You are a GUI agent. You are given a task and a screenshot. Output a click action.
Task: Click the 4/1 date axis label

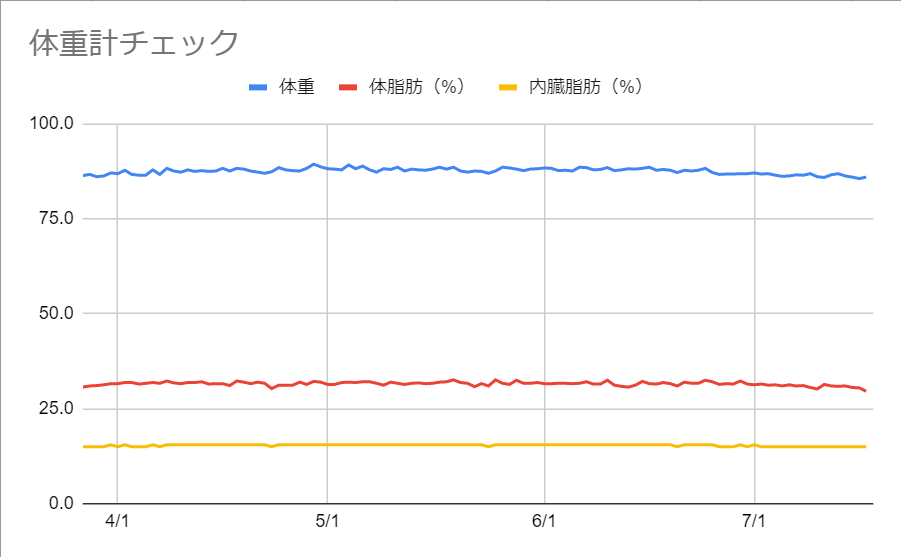pos(117,521)
